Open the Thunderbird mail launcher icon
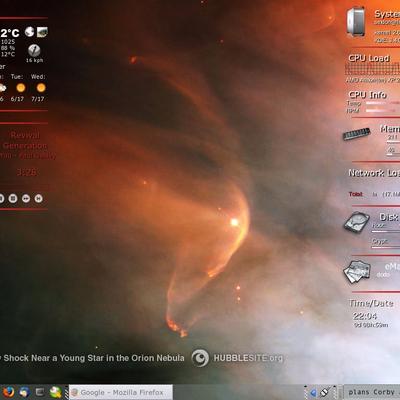 (x=24, y=392)
